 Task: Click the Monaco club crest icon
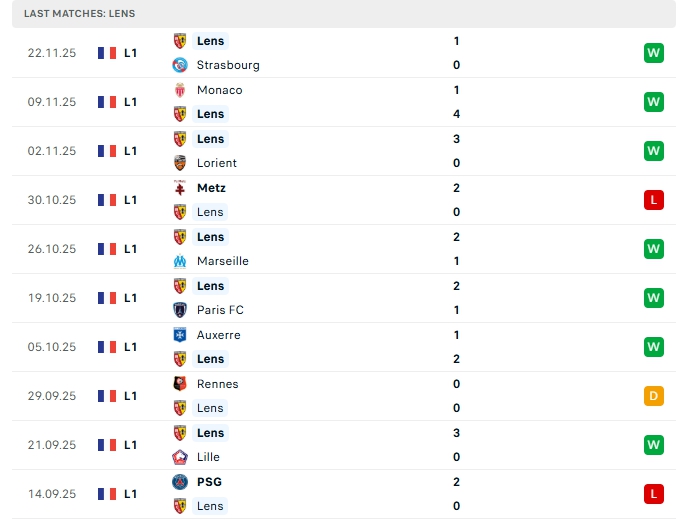(x=180, y=90)
